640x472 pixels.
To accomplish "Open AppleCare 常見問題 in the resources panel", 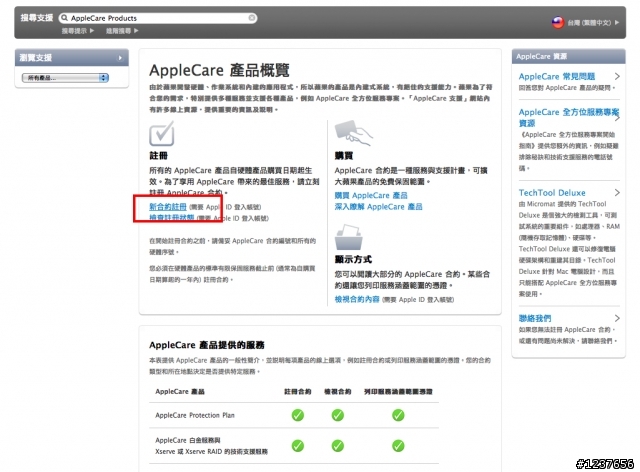I will (557, 76).
